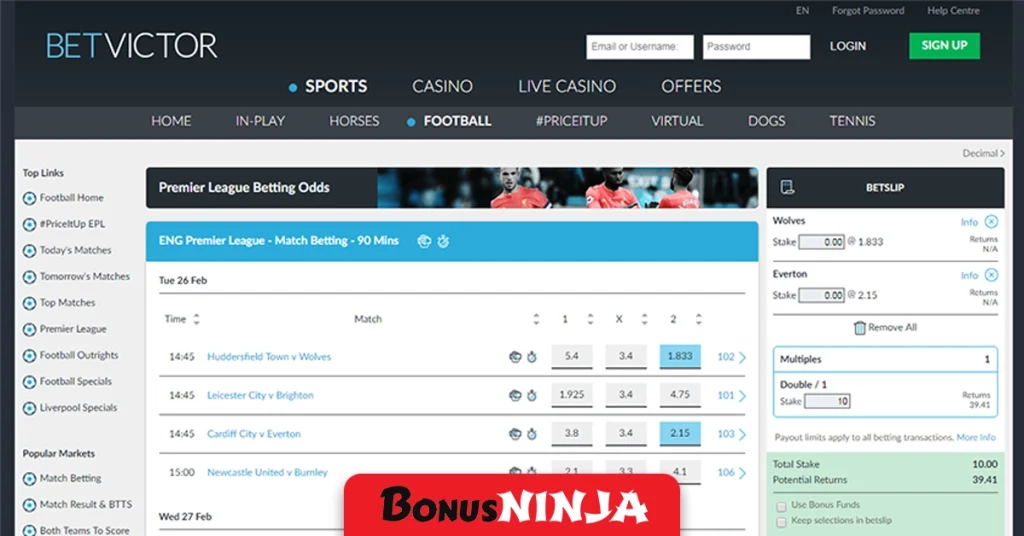1024x536 pixels.
Task: Tick the Keep selections in betslip checkbox
Action: click(x=781, y=522)
